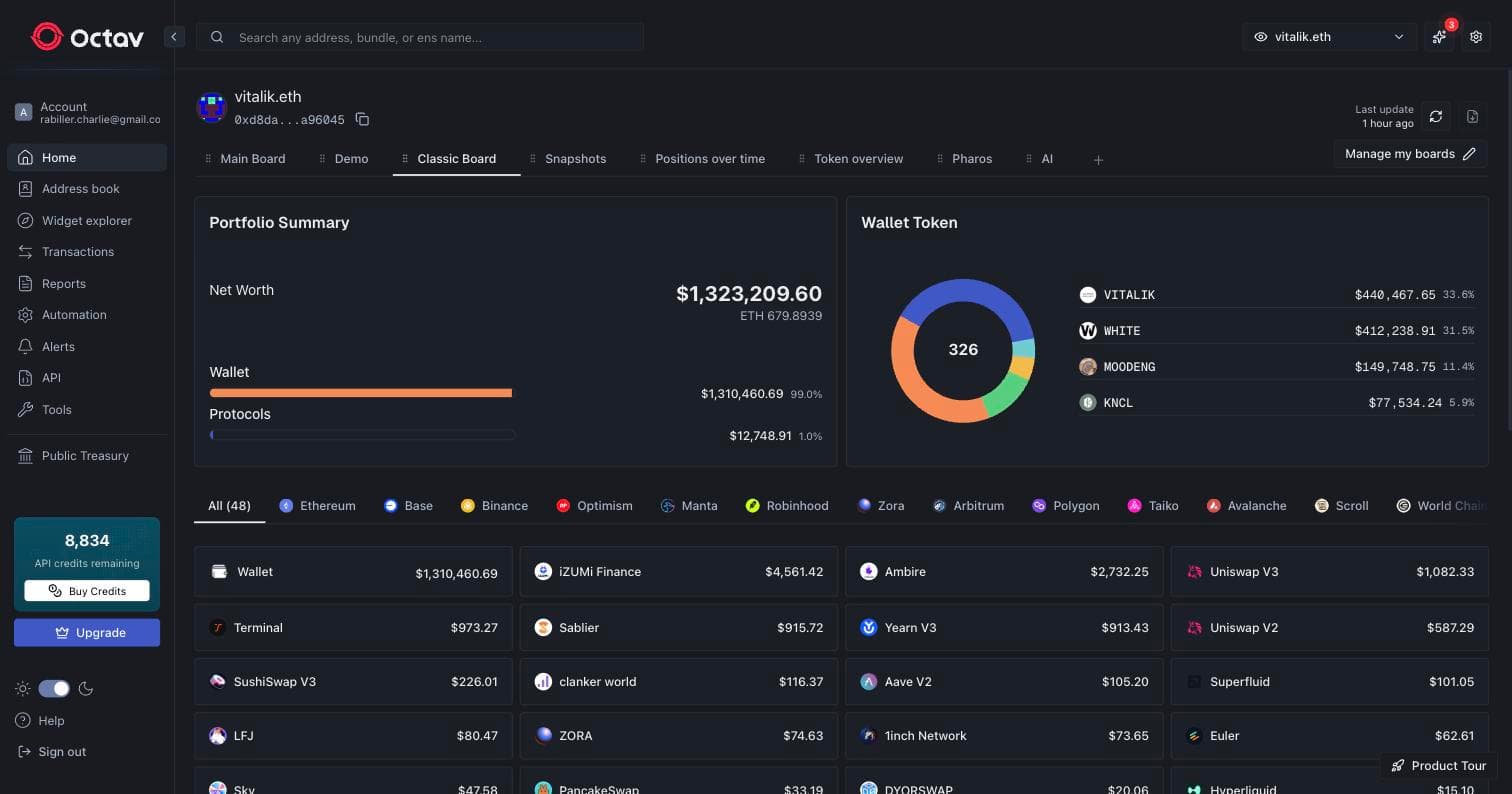The height and width of the screenshot is (794, 1512).
Task: Filter positions by Base chain
Action: (408, 506)
